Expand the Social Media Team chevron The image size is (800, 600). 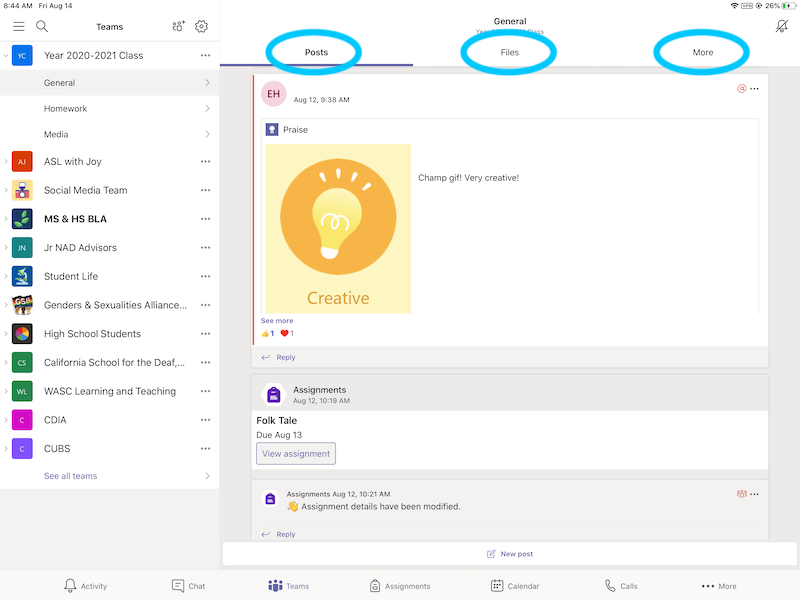click(x=6, y=190)
